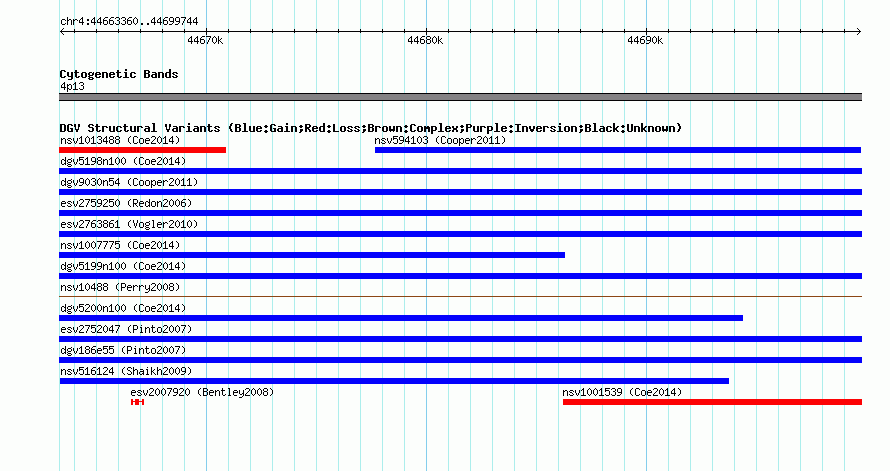Click the red nsv1001539 loss bar
890x471 pixels.
[712, 402]
